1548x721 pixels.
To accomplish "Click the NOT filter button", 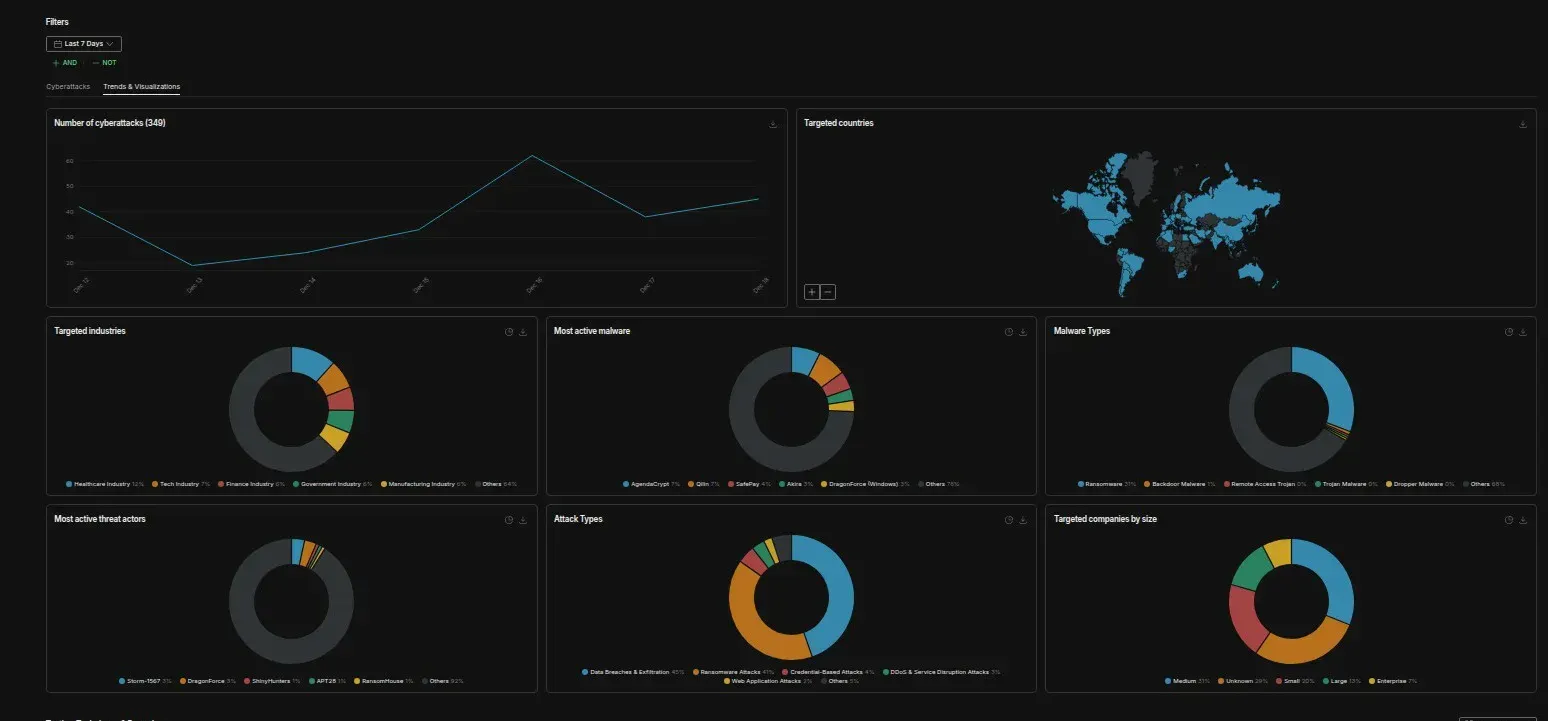I will 103,62.
